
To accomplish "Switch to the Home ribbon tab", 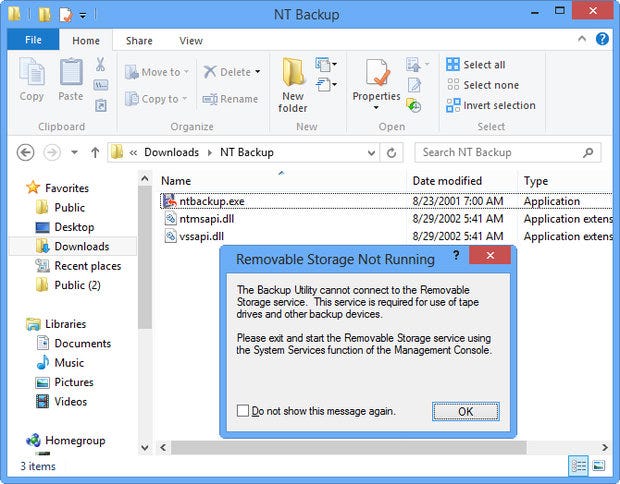I will click(86, 40).
